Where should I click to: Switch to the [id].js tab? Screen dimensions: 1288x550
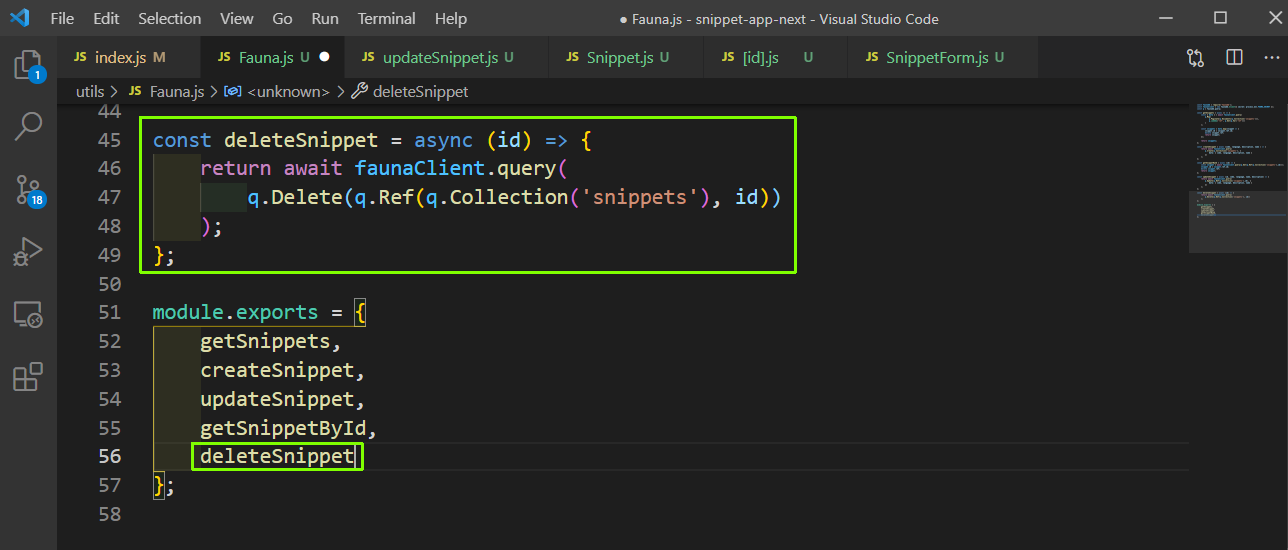pyautogui.click(x=775, y=58)
